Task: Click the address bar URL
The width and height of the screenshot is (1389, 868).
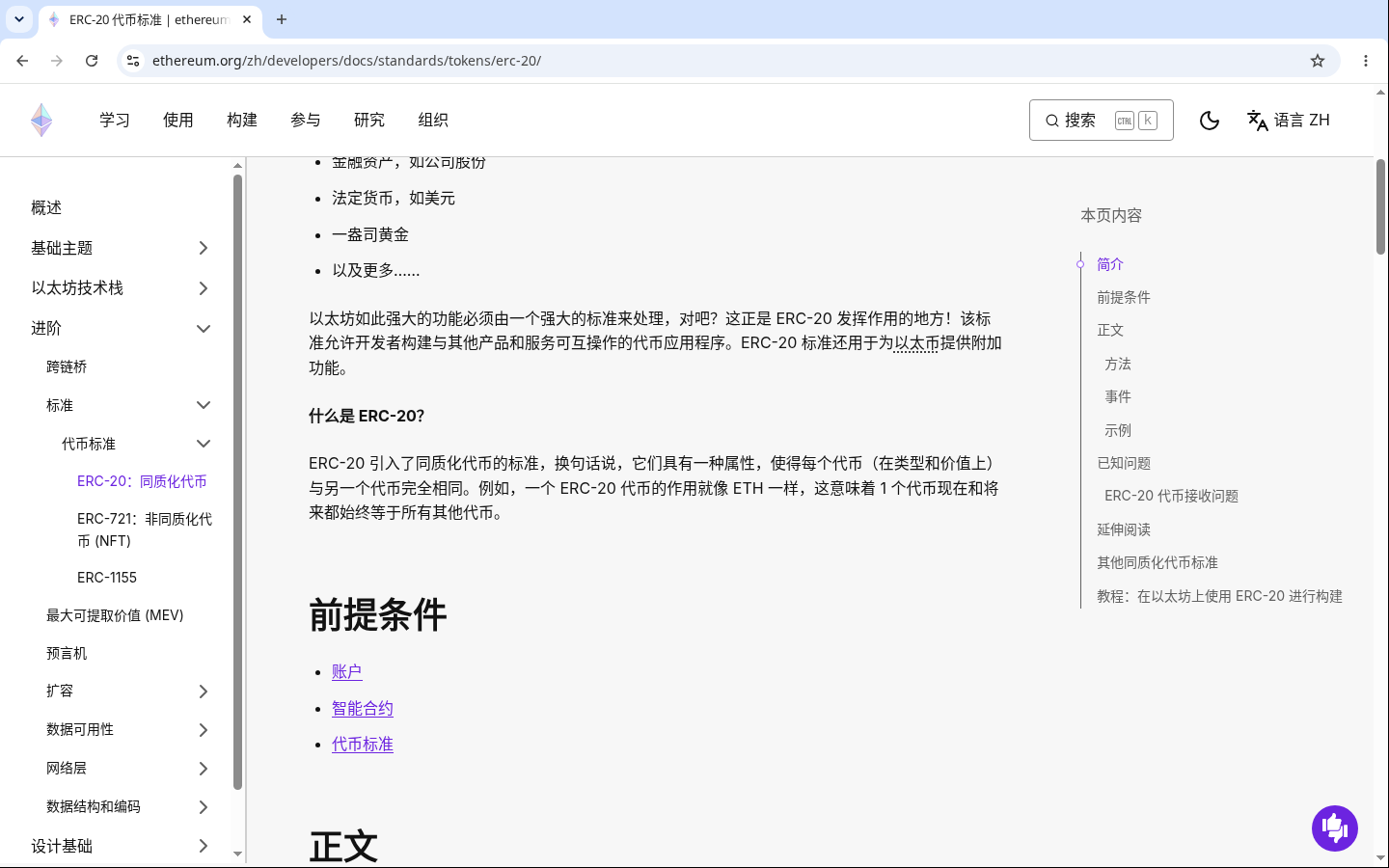Action: [346, 61]
